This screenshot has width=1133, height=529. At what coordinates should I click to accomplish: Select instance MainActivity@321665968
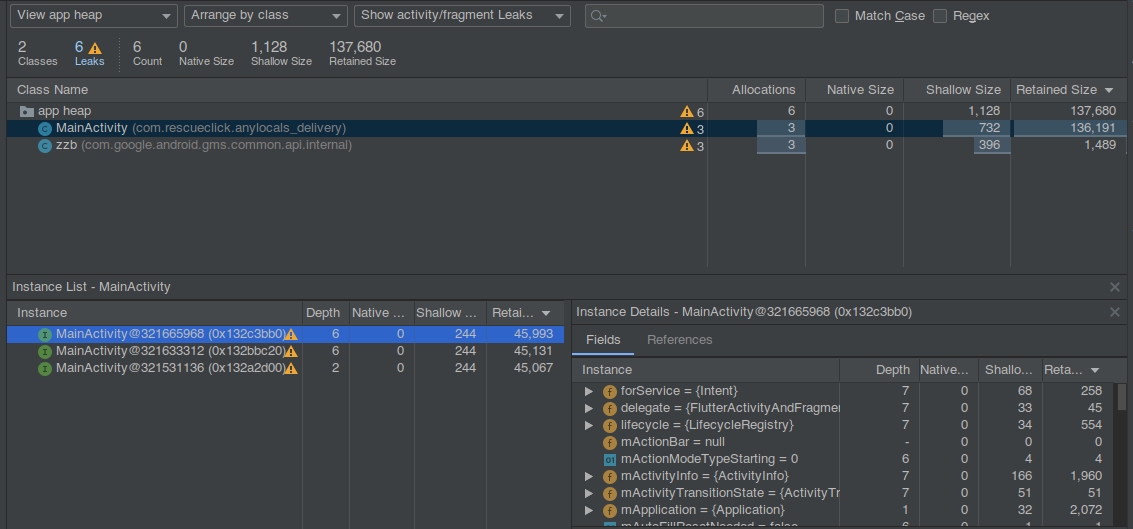point(286,334)
